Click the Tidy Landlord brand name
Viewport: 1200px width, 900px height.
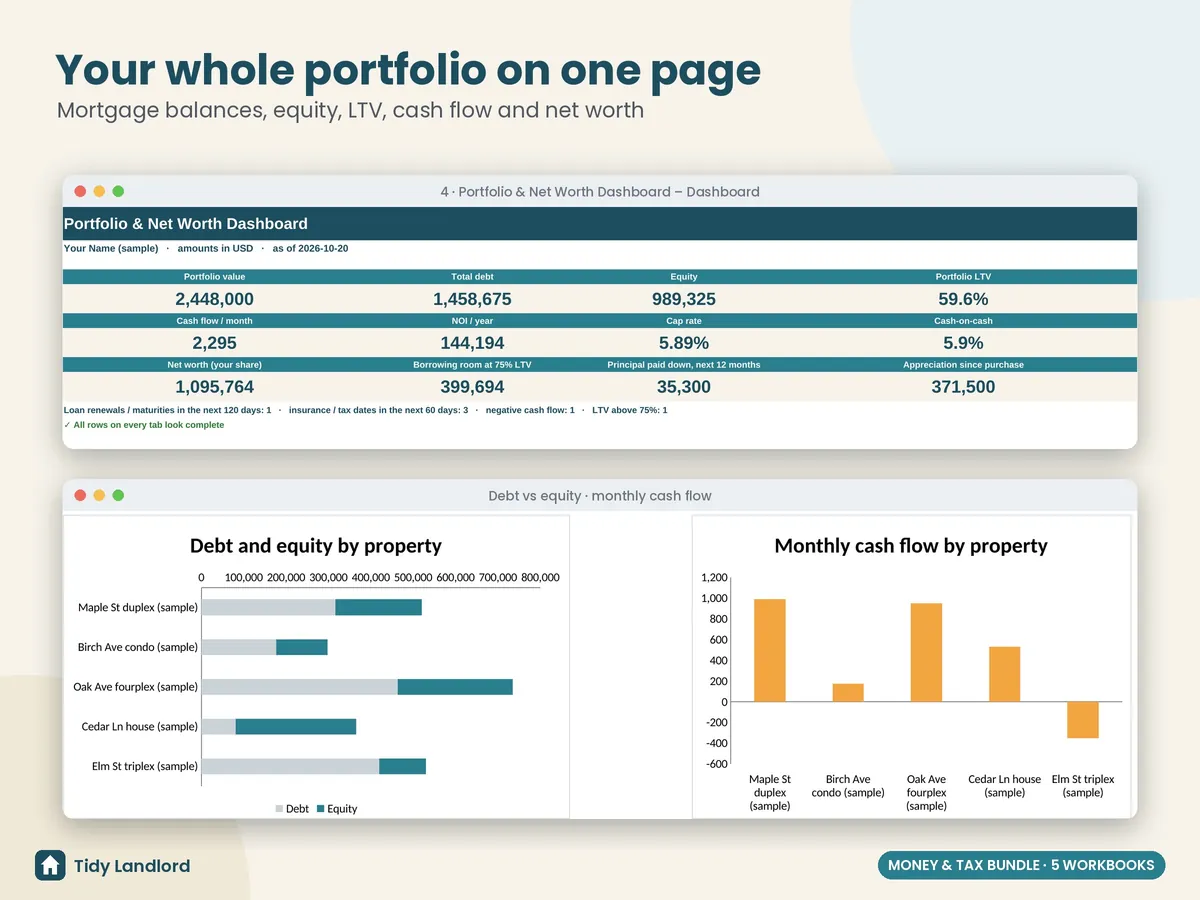[x=132, y=866]
